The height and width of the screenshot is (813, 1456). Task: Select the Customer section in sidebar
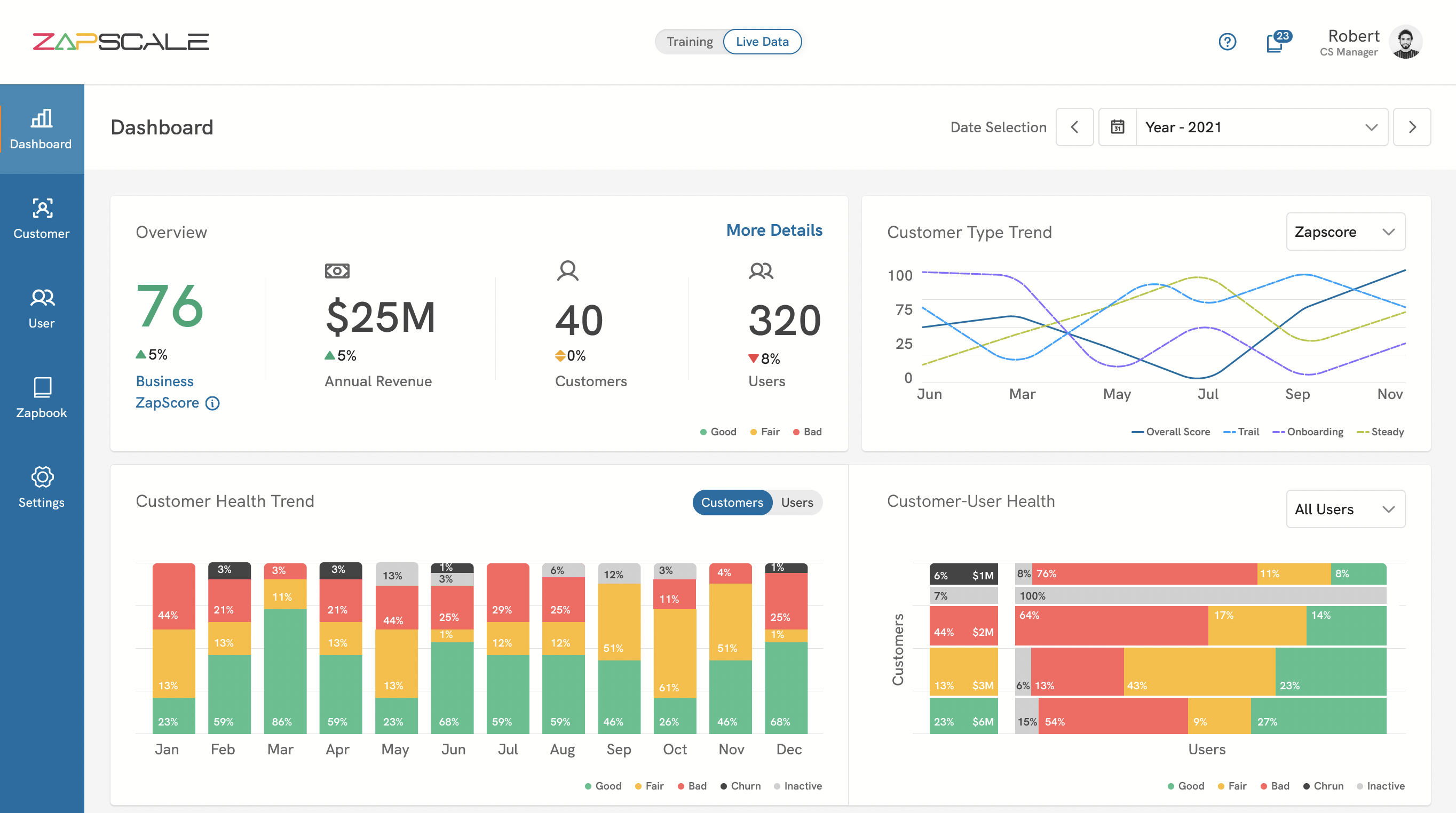coord(41,219)
